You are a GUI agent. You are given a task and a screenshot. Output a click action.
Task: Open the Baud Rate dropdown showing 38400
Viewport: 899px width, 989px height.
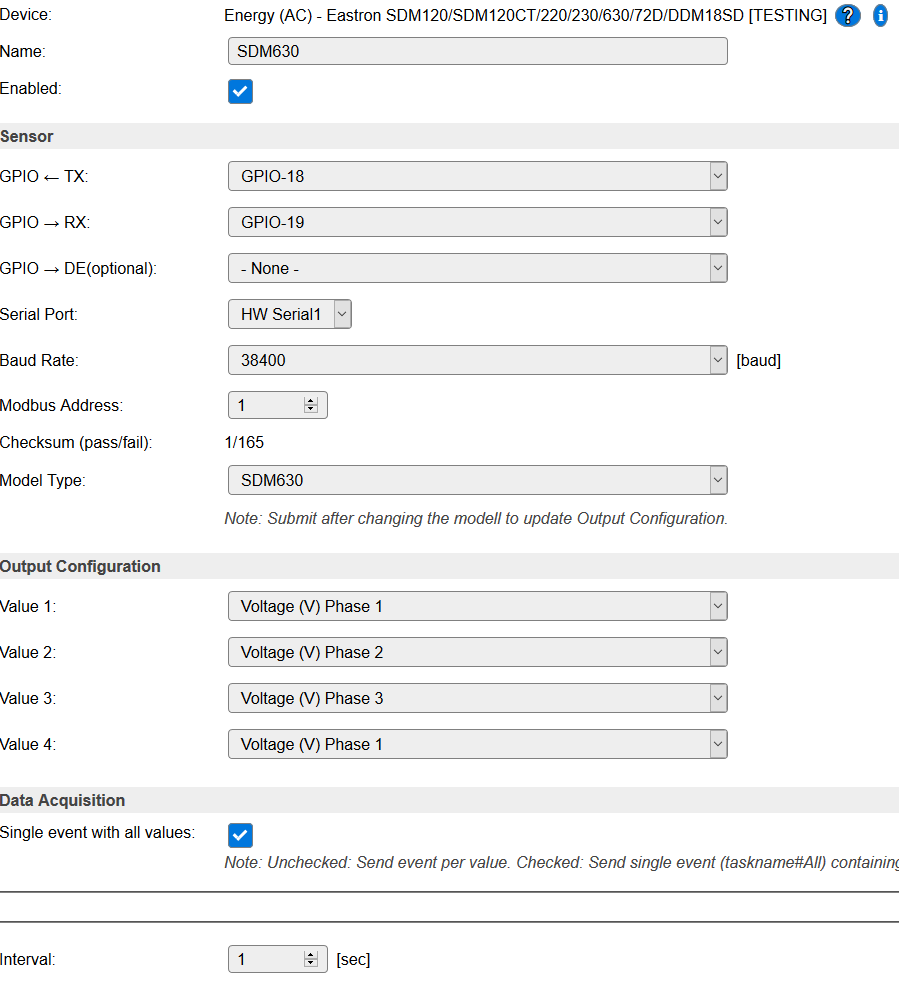click(x=478, y=360)
